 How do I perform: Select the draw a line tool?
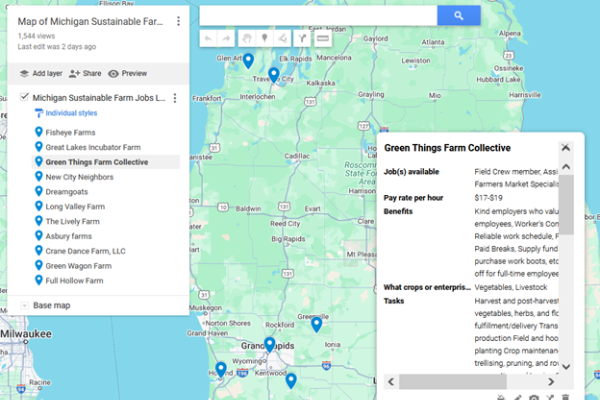coord(283,38)
